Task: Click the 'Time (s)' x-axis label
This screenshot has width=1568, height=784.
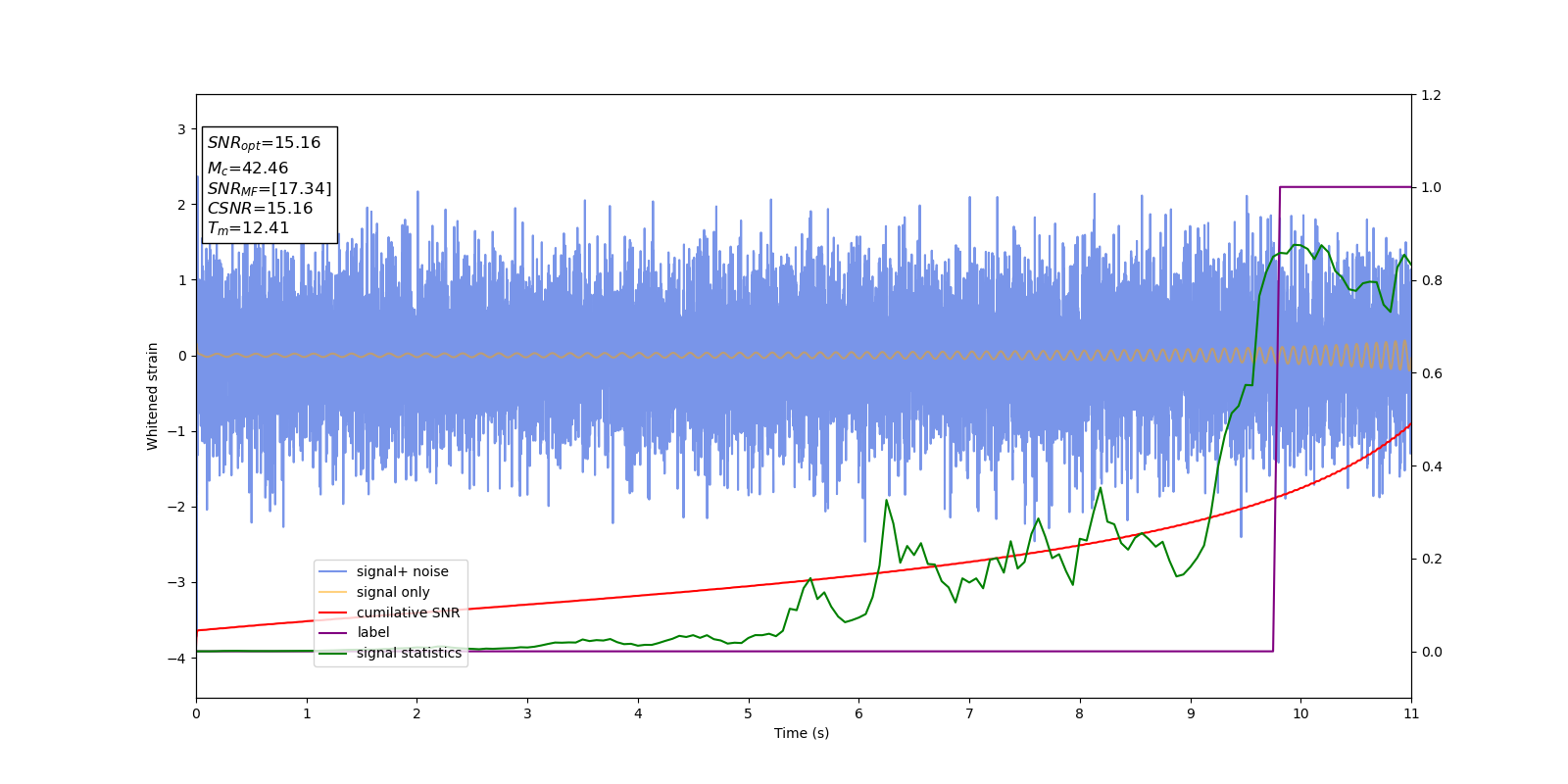Action: point(802,733)
